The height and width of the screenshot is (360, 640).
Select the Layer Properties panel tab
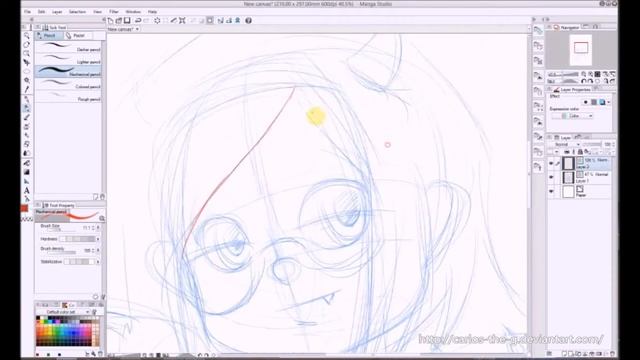tap(571, 89)
